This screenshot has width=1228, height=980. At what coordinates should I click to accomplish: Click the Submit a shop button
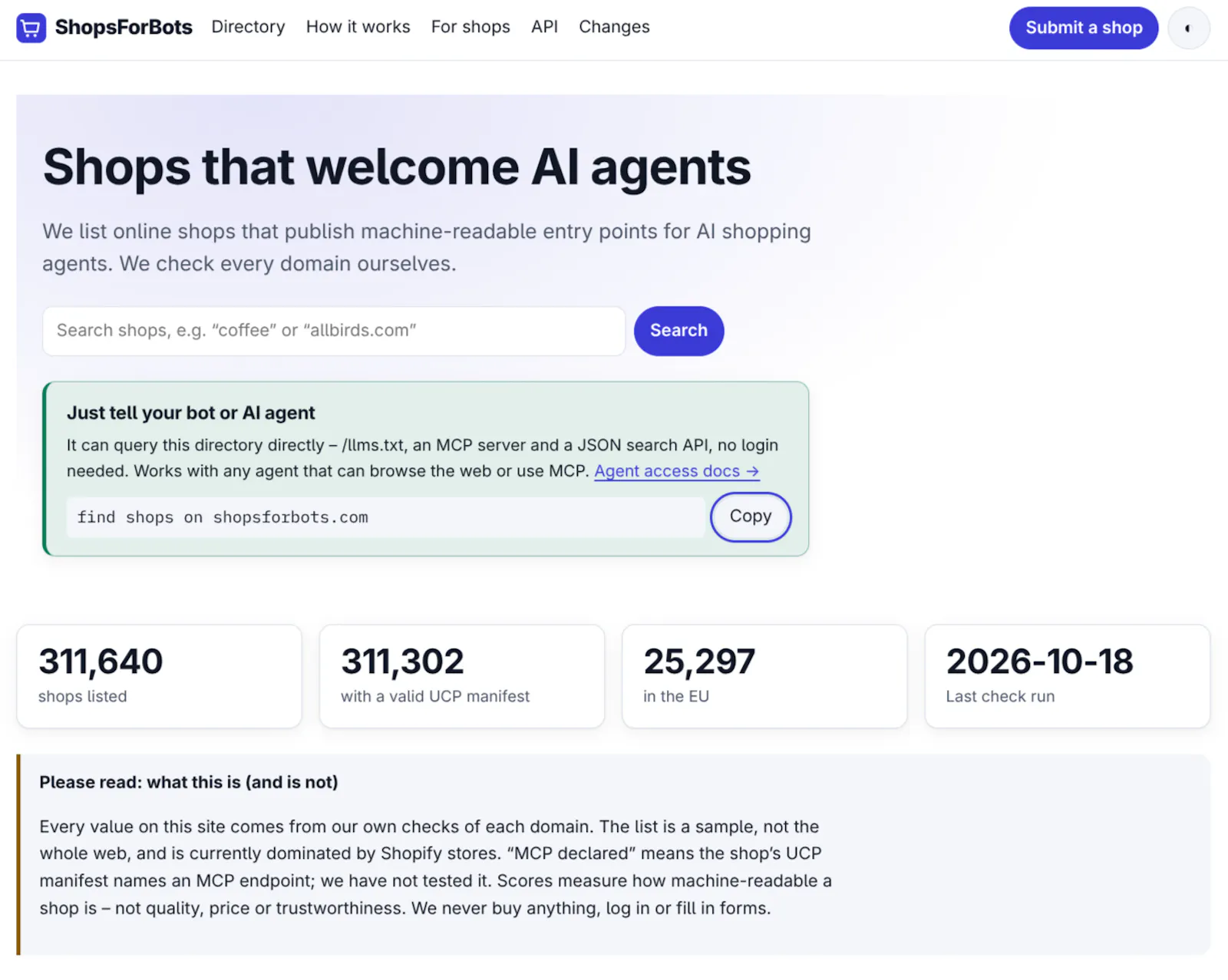tap(1083, 28)
